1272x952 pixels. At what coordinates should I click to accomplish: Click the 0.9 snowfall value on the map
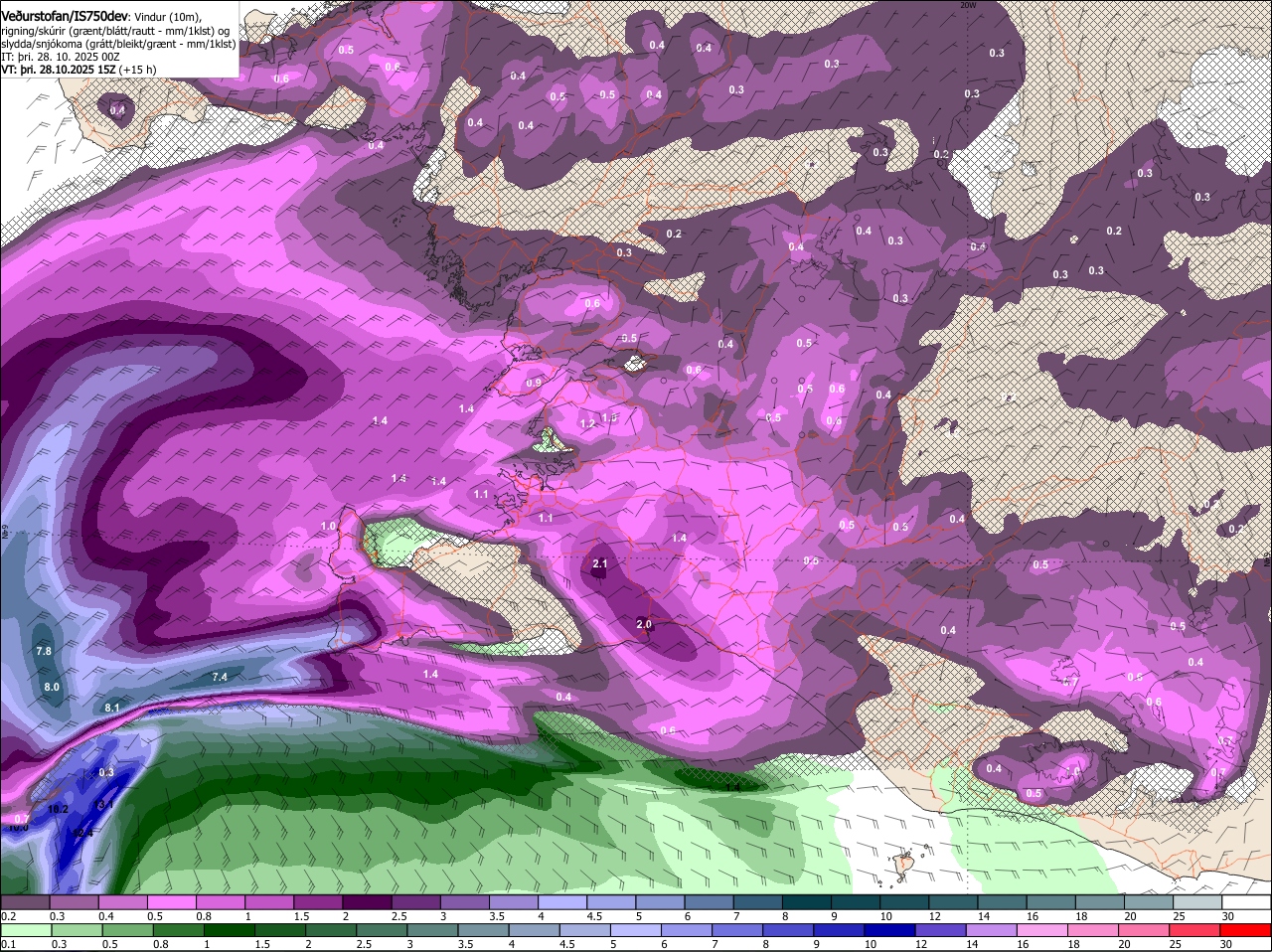pyautogui.click(x=534, y=384)
